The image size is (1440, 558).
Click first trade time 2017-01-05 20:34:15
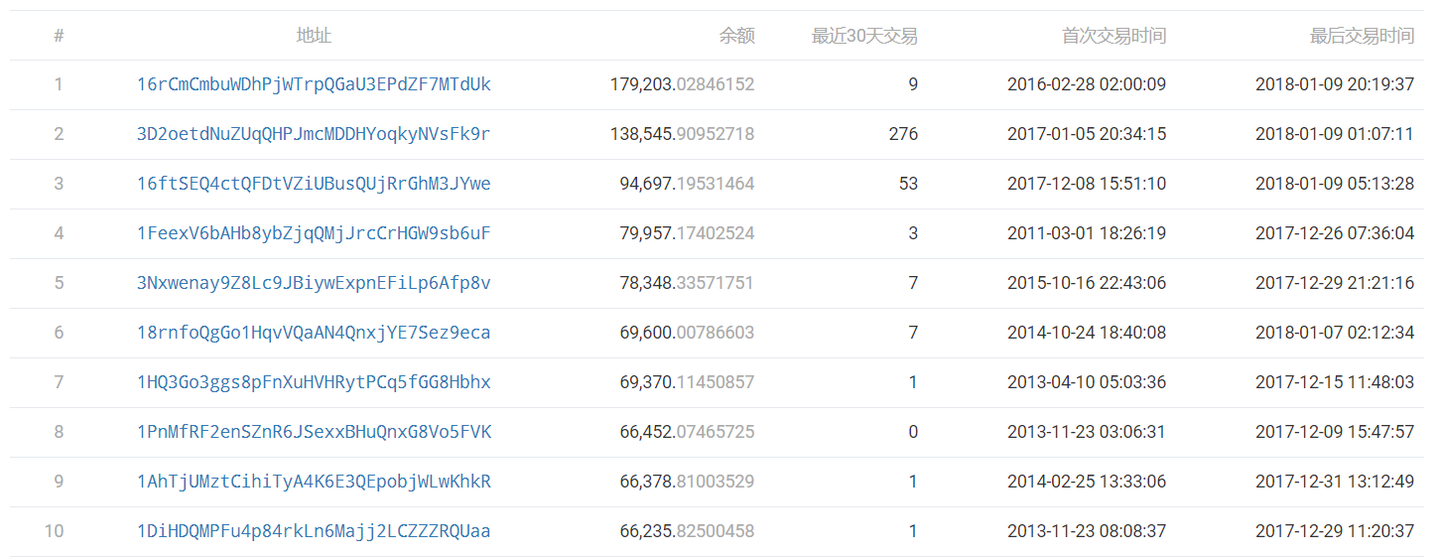pyautogui.click(x=1086, y=134)
